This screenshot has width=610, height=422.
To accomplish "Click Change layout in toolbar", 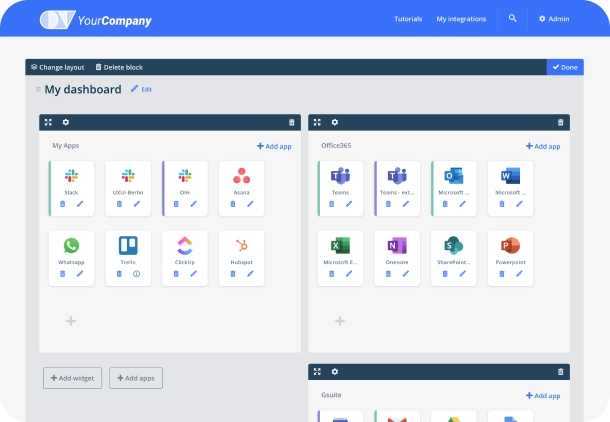I will 58,67.
